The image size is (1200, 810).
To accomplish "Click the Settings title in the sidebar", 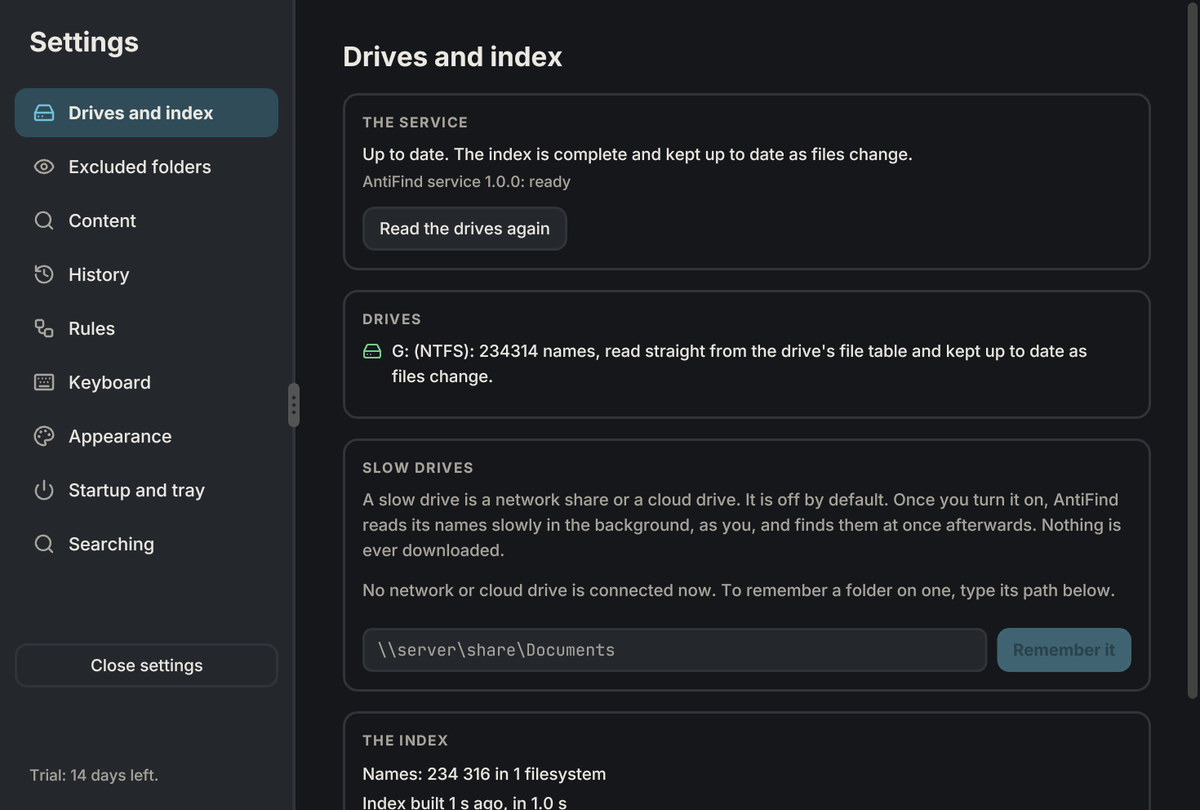I will pos(84,42).
